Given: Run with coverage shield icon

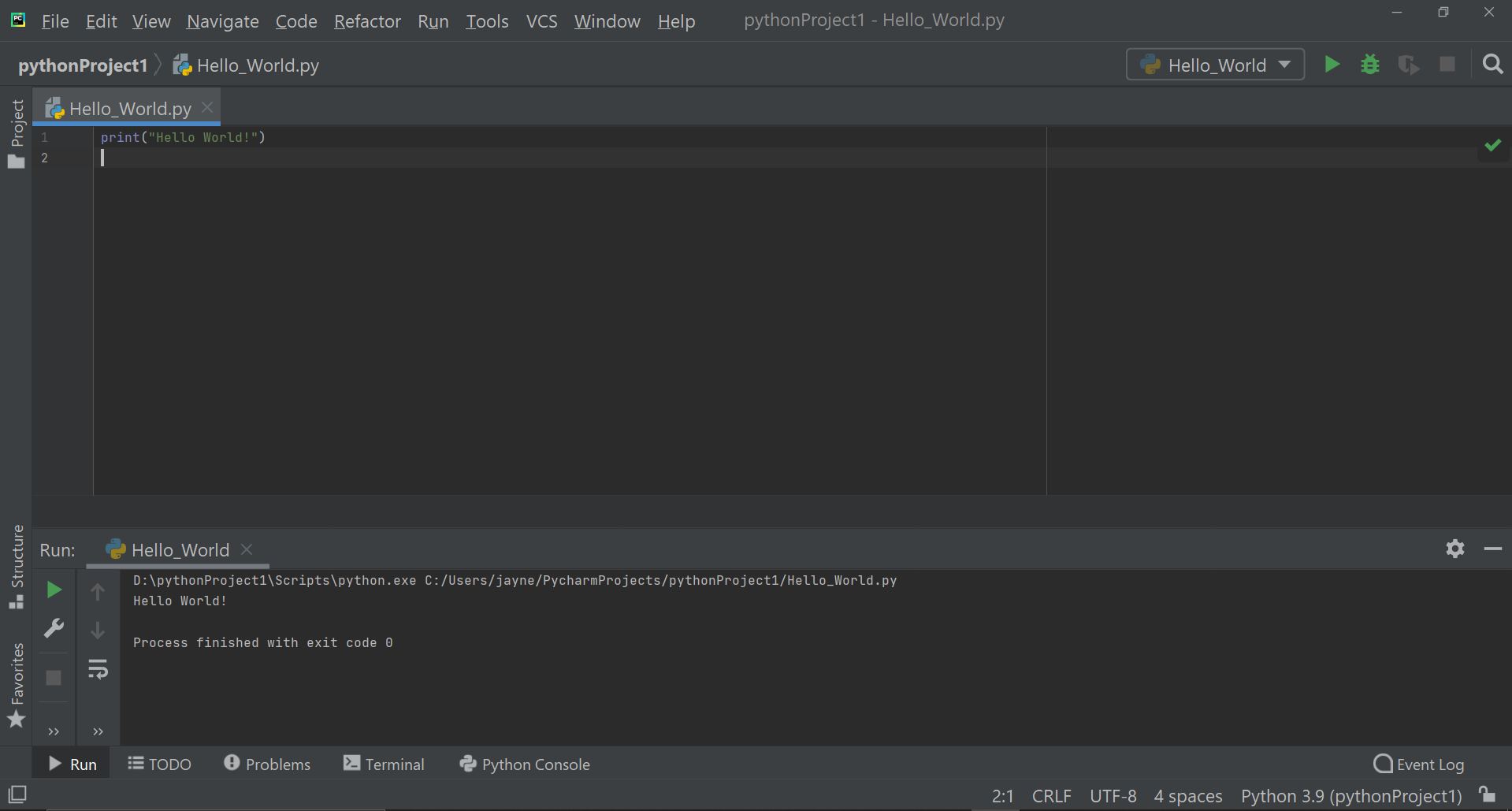Looking at the screenshot, I should coord(1409,65).
